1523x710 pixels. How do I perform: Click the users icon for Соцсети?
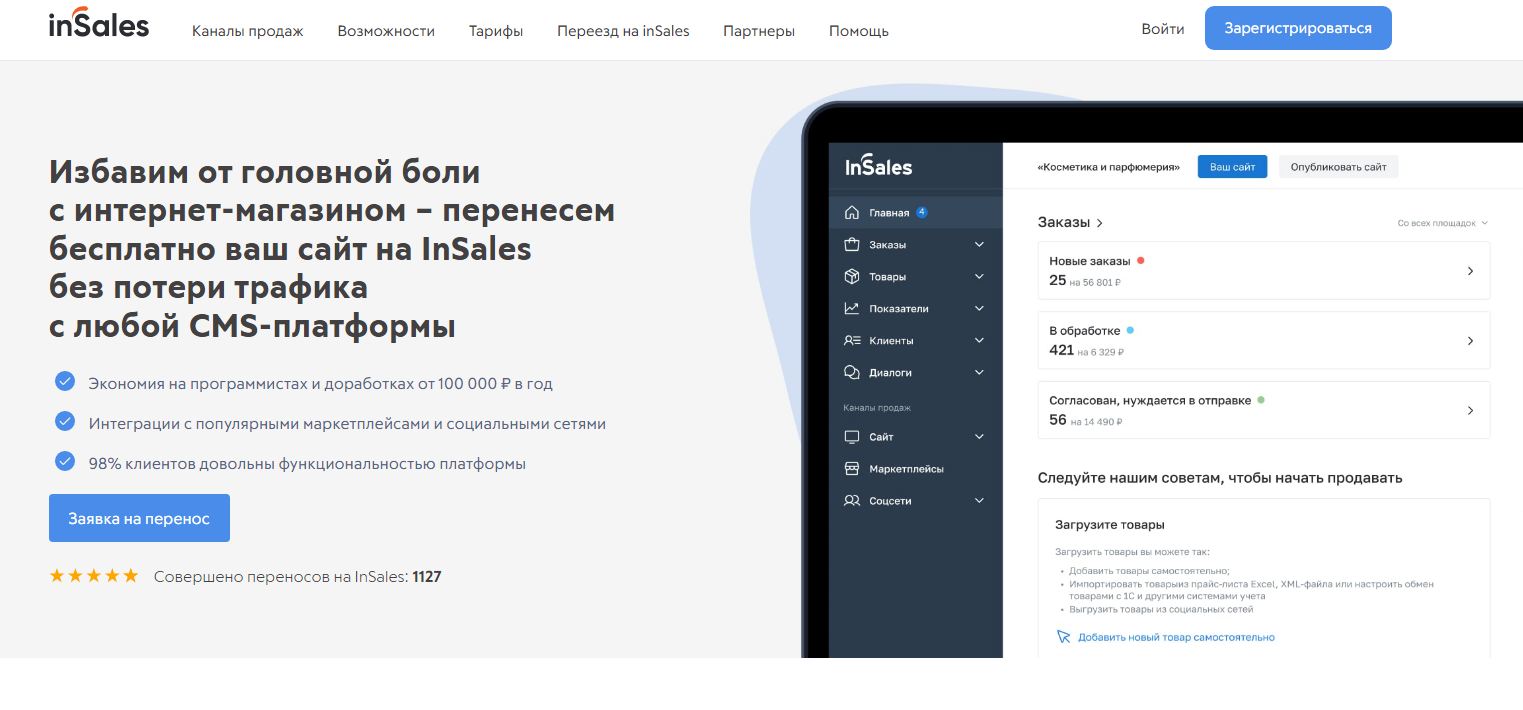[x=852, y=500]
